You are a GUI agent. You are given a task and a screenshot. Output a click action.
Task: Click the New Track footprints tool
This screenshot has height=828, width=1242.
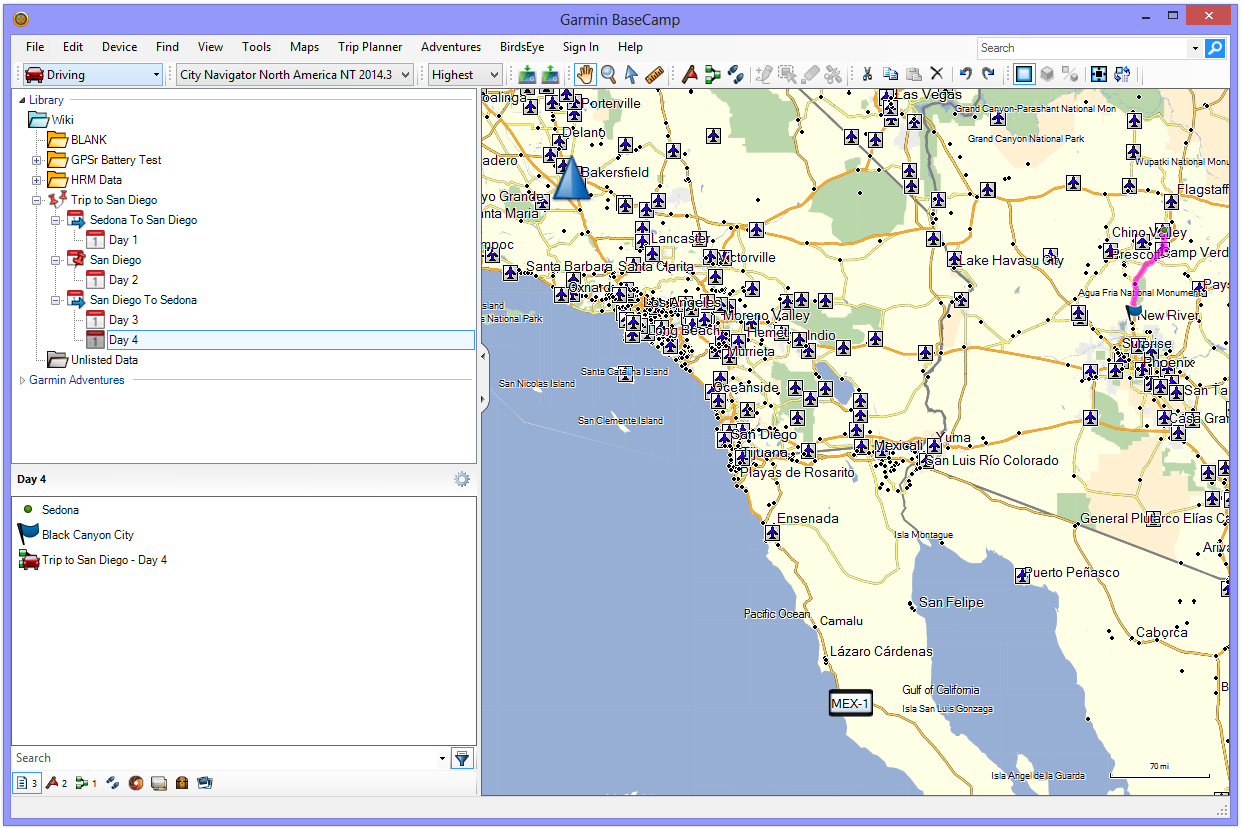(735, 74)
